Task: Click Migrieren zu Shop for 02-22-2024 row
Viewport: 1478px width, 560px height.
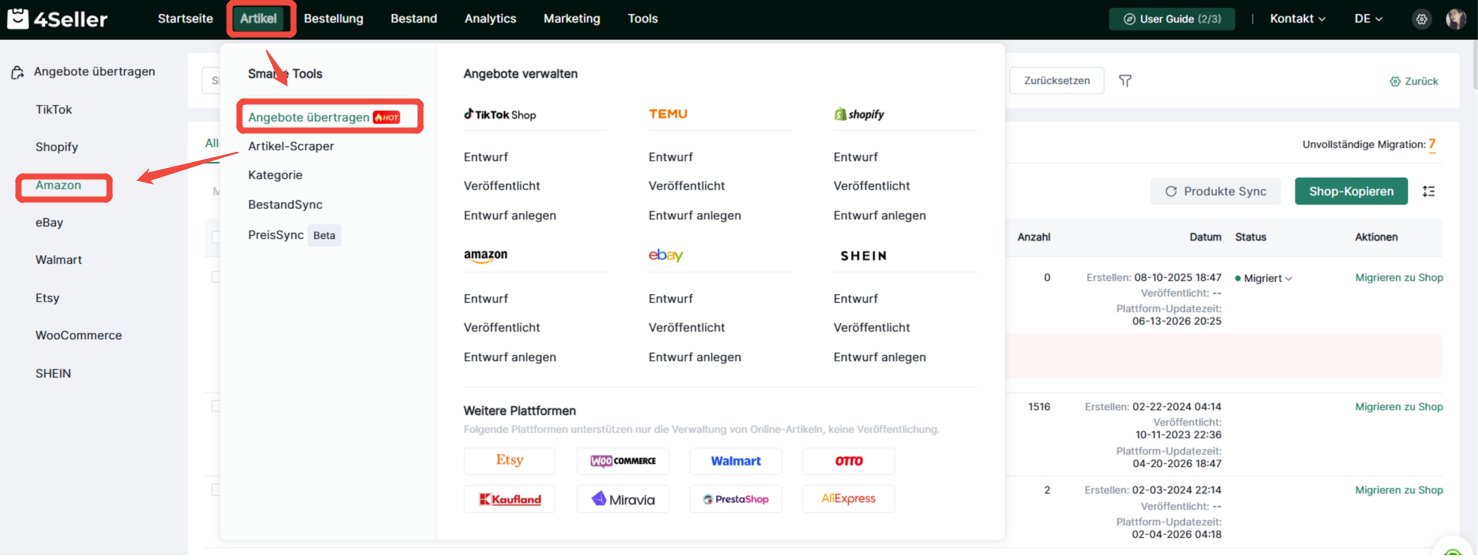Action: pos(1399,407)
